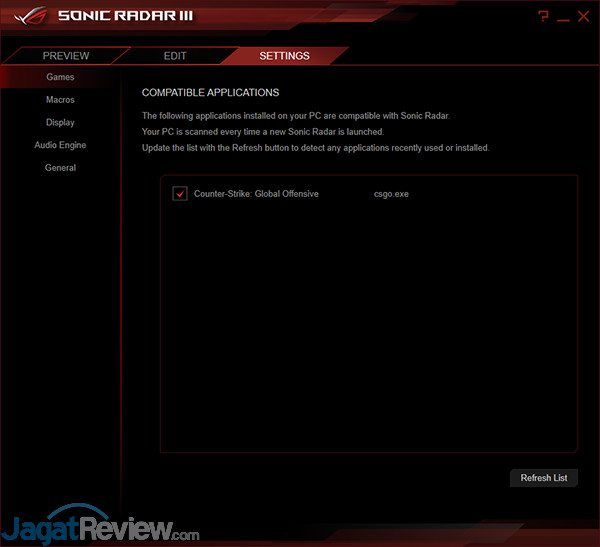The image size is (600, 547).
Task: Click the csgo.exe executable name
Action: tap(391, 194)
